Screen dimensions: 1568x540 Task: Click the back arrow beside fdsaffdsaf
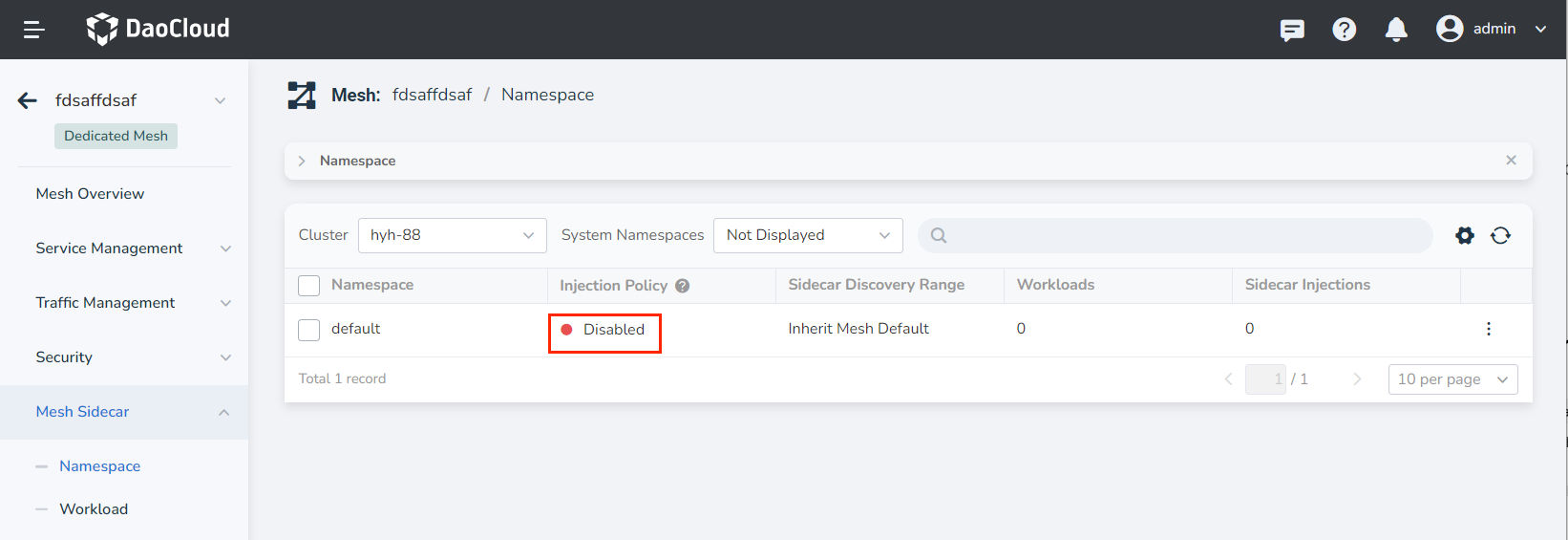tap(28, 100)
